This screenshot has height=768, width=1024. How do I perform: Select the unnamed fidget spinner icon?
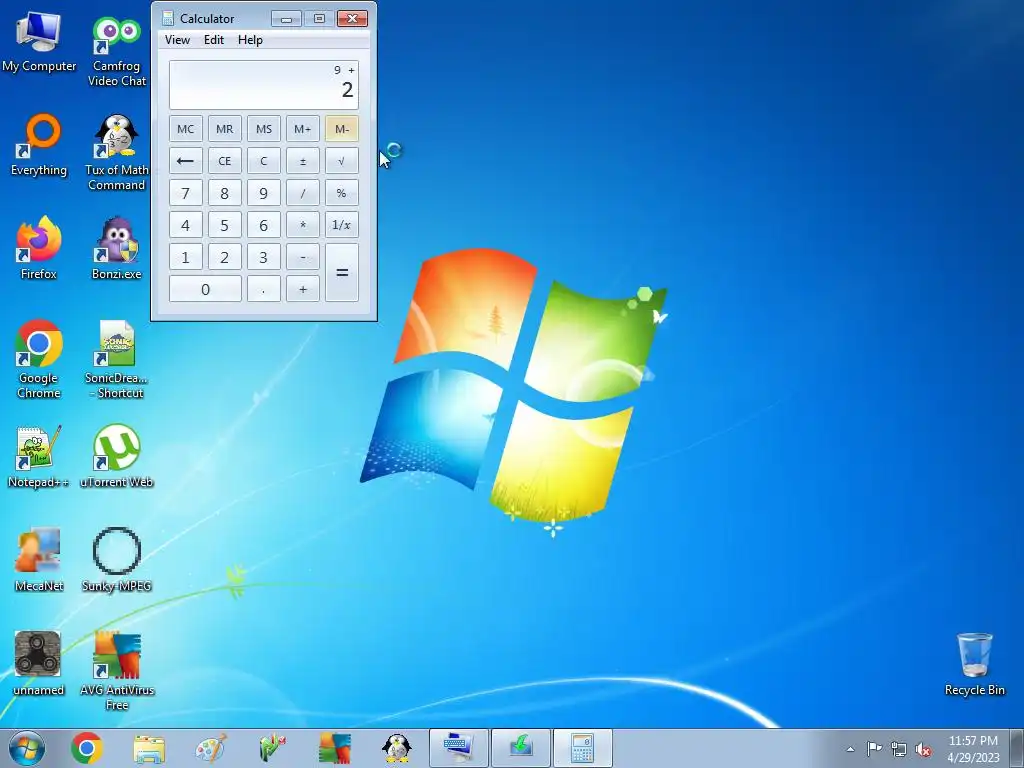[39, 664]
